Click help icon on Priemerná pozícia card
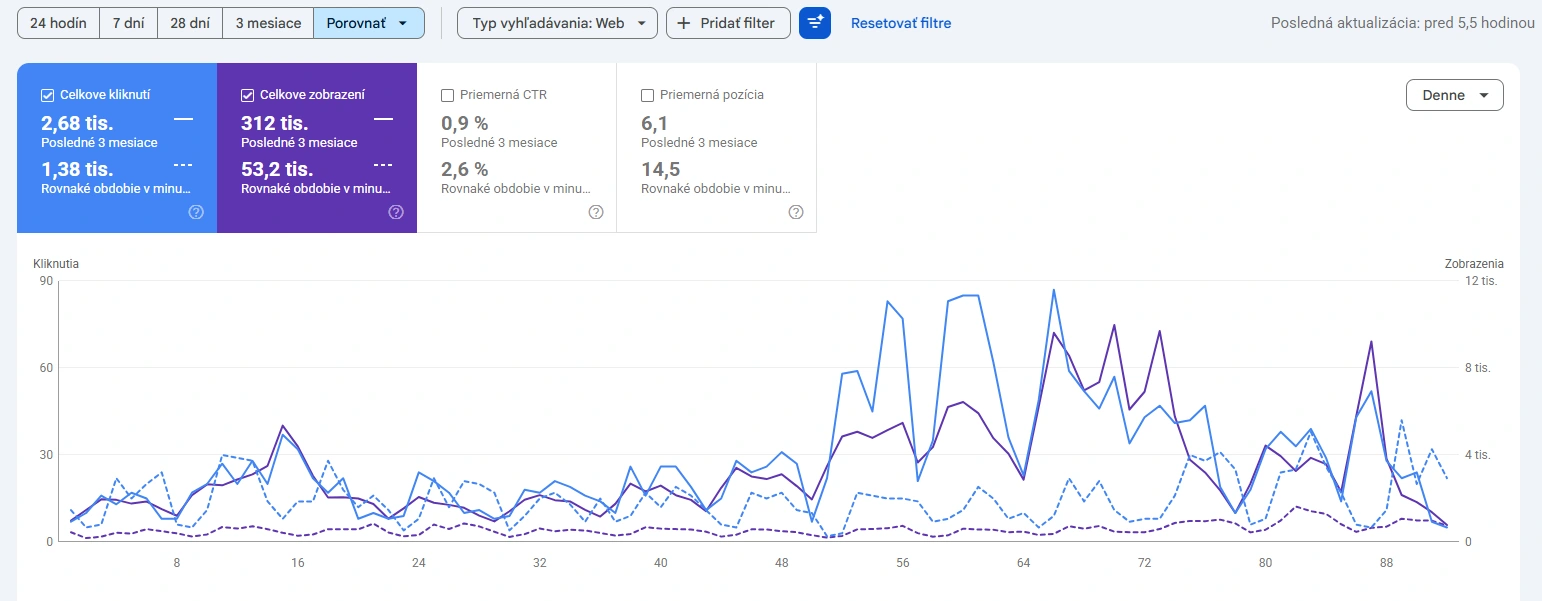The height and width of the screenshot is (601, 1542). click(796, 212)
